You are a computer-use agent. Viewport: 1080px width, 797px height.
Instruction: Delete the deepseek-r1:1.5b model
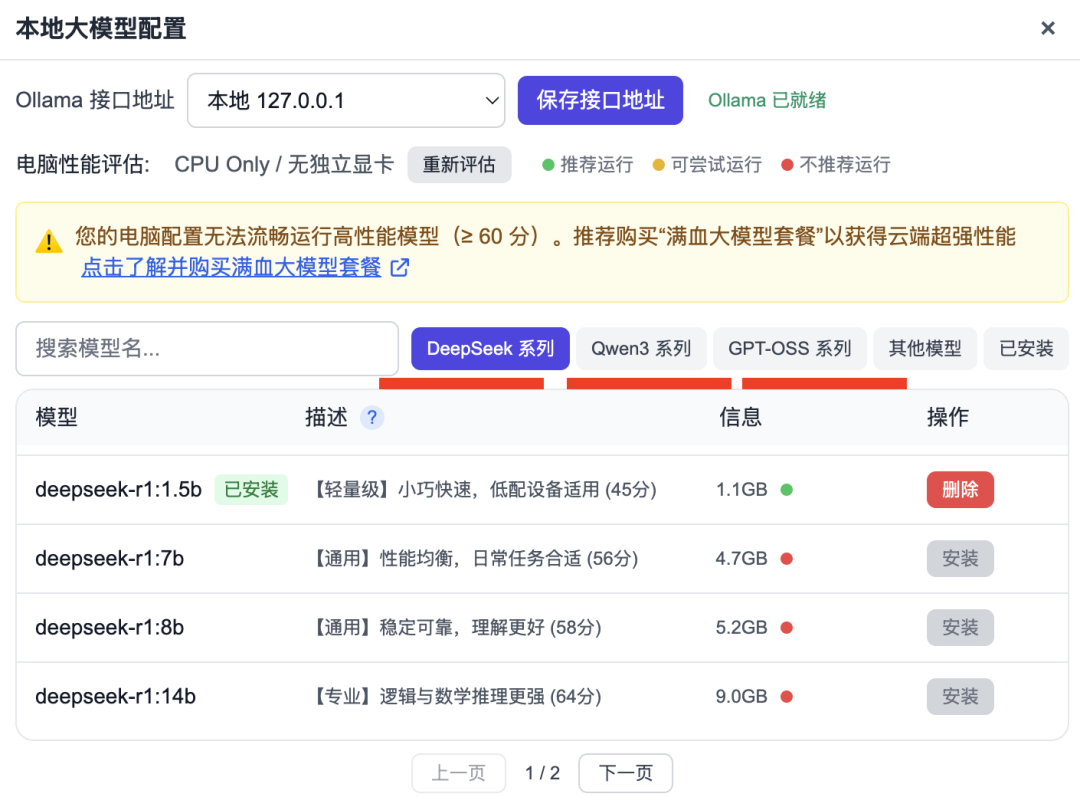(x=960, y=490)
